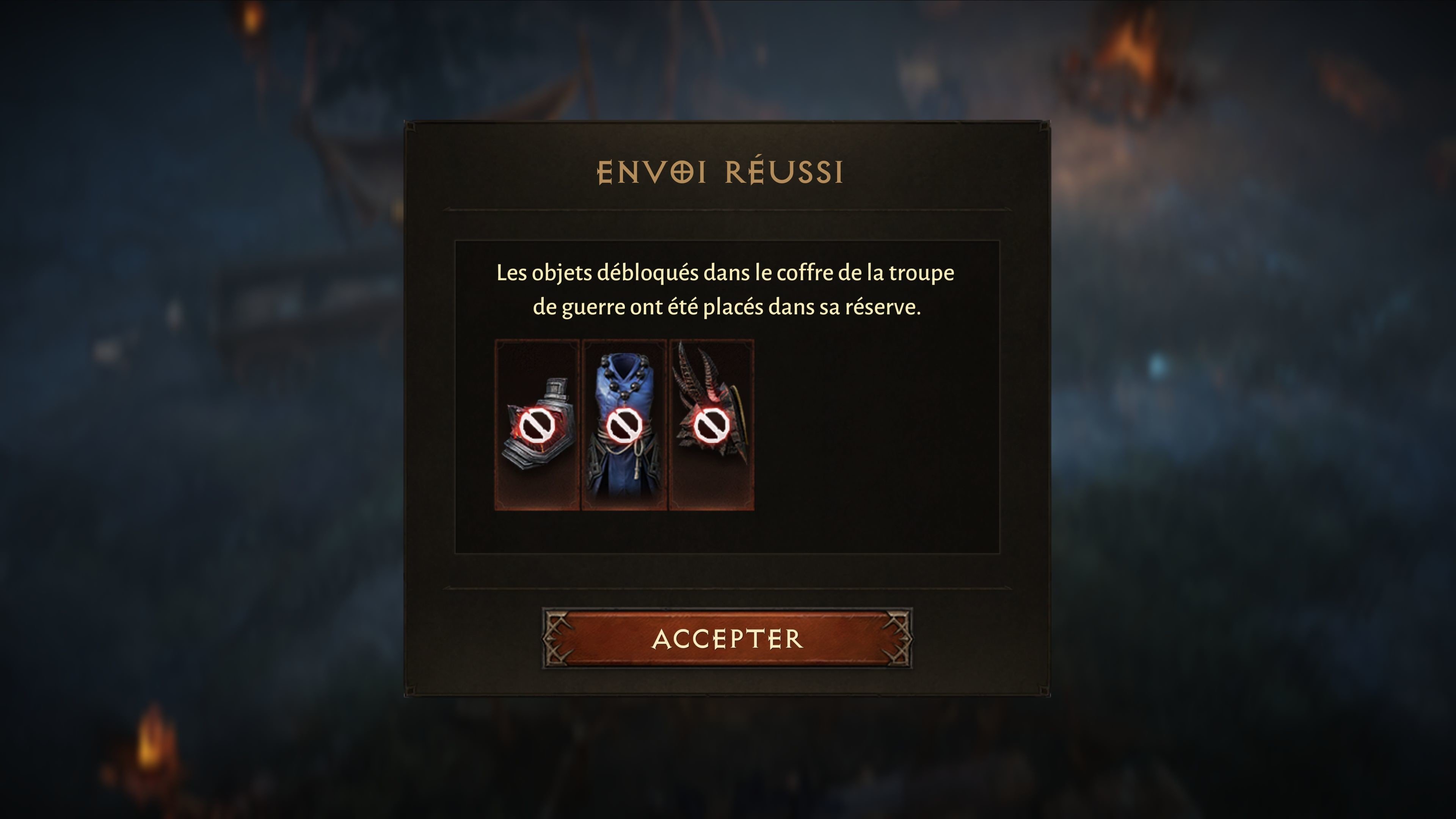This screenshot has width=1456, height=819.
Task: Select the horned helmet item slot
Action: (x=711, y=425)
